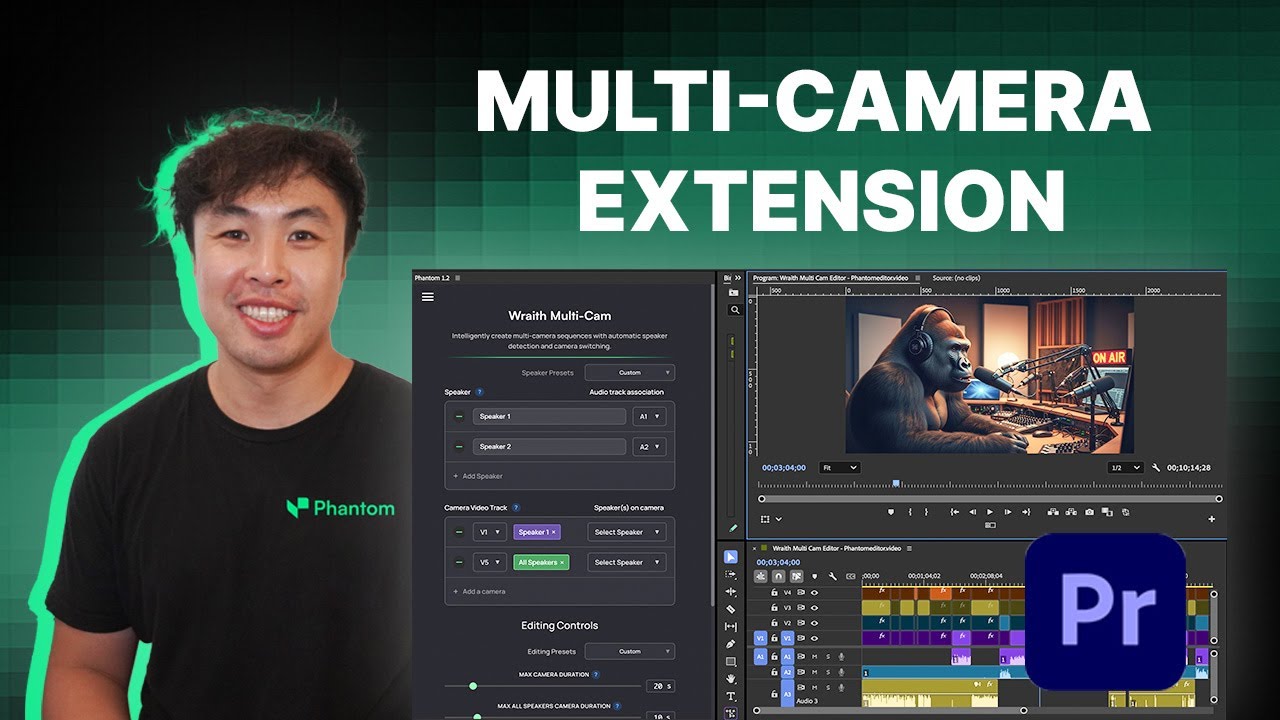Adjust the Max Camera Duration slider handle
Screen dimensions: 1280x720
[x=473, y=686]
